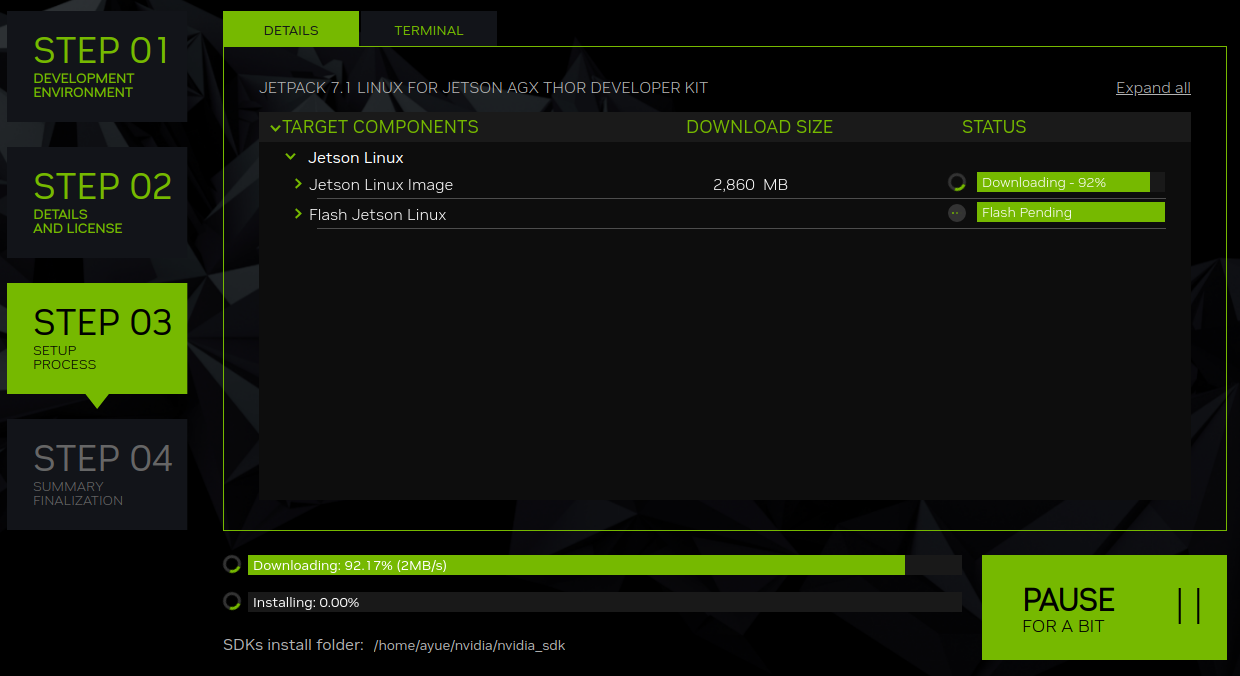
Task: Click the overall downloading spinner icon
Action: (232, 564)
